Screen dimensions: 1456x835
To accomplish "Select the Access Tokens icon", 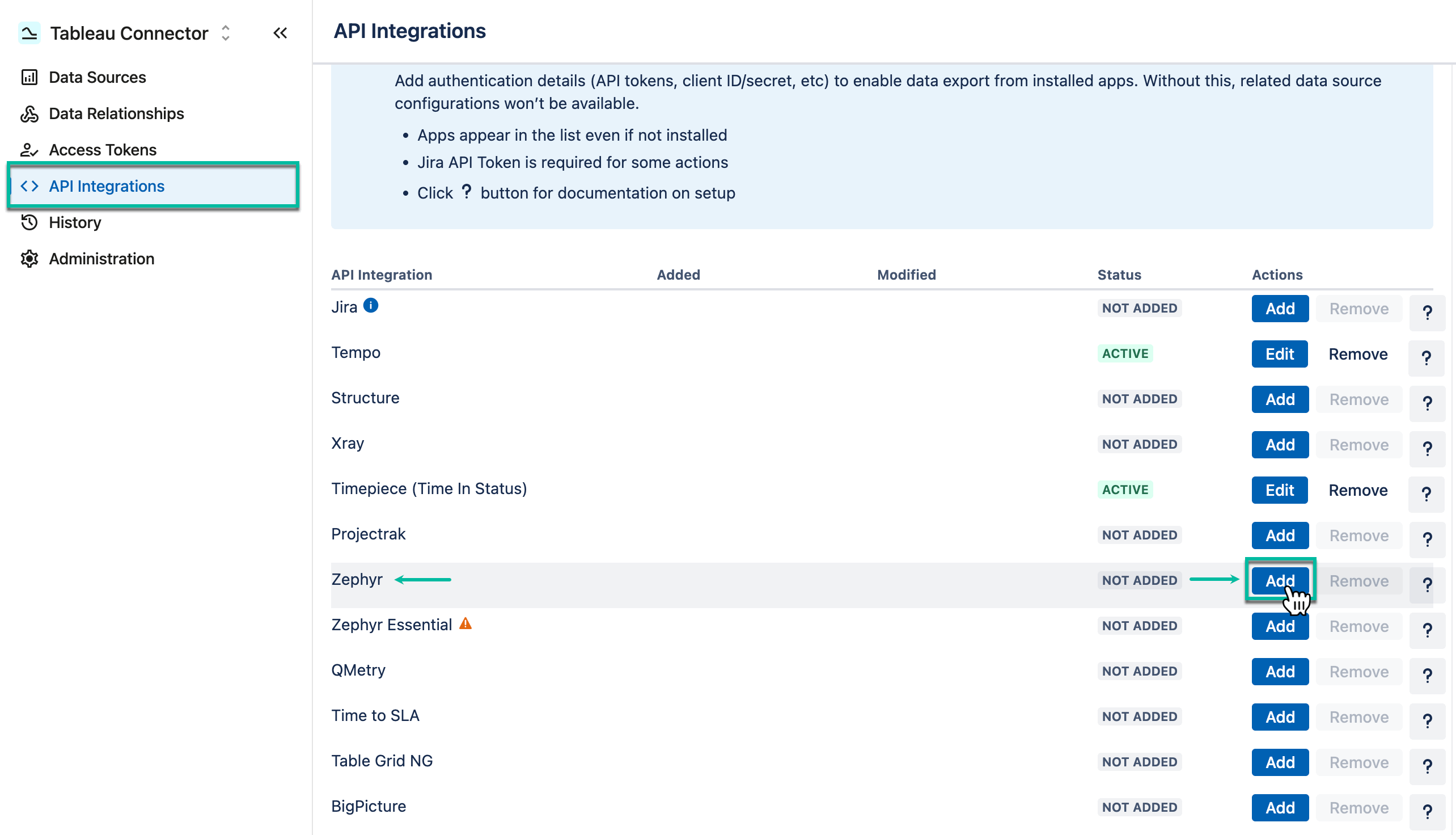I will pyautogui.click(x=29, y=150).
